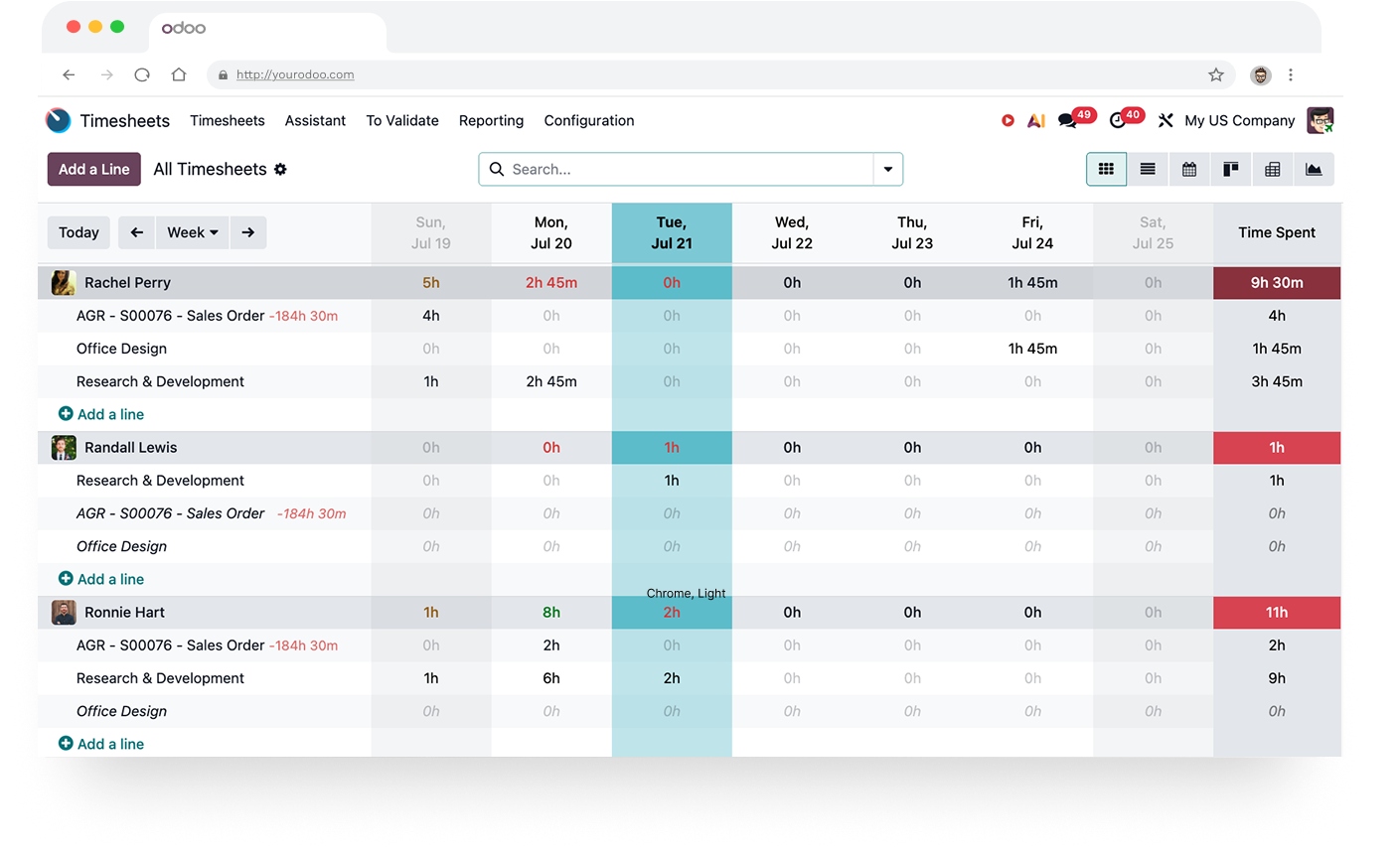Expand the Week range dropdown

pos(193,232)
